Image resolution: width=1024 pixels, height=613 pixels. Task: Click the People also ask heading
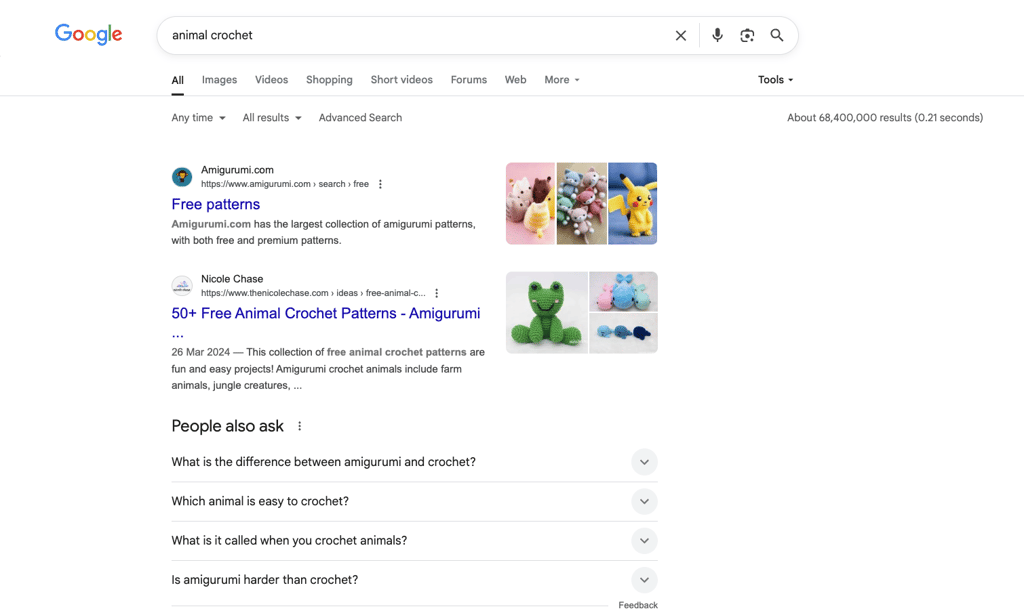(x=227, y=426)
